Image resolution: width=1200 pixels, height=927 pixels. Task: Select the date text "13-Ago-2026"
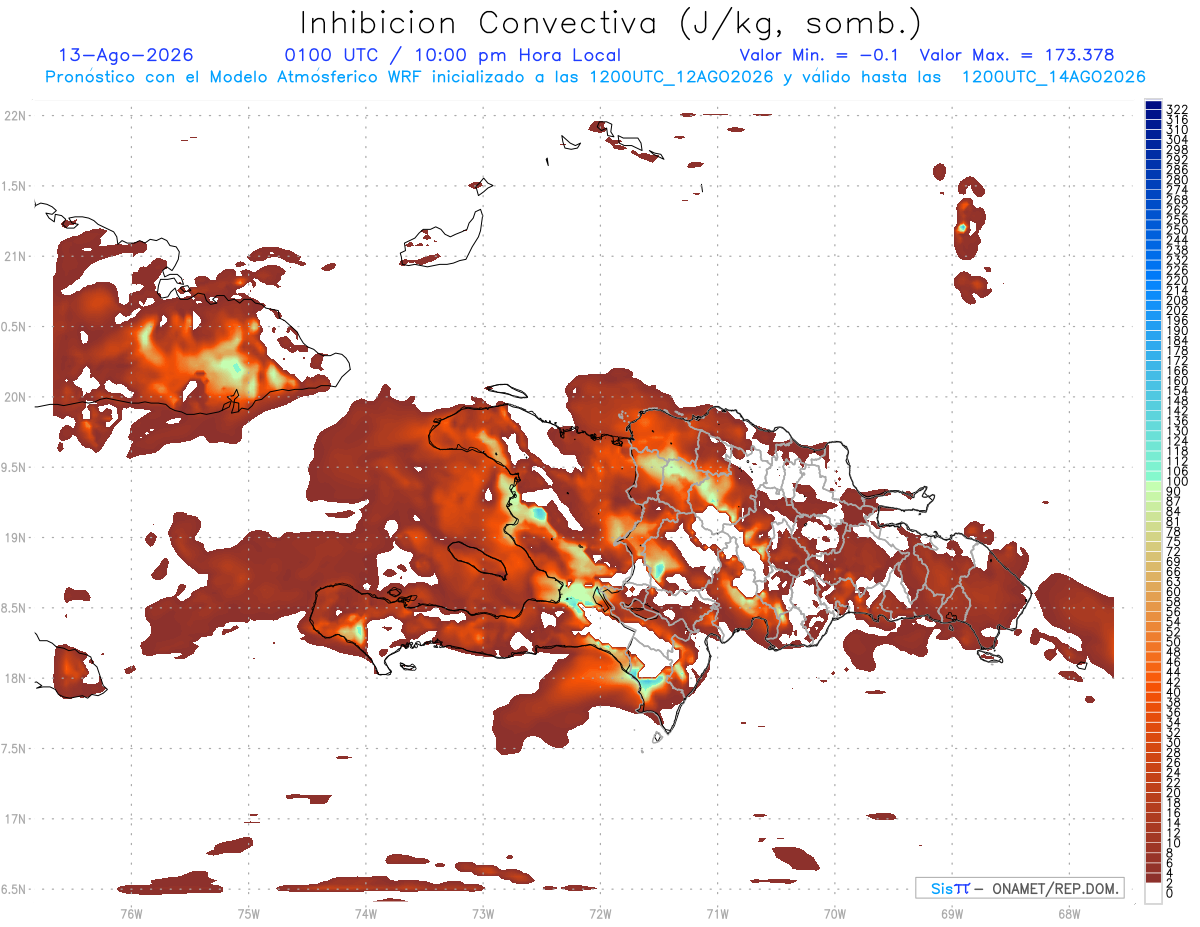[x=126, y=55]
